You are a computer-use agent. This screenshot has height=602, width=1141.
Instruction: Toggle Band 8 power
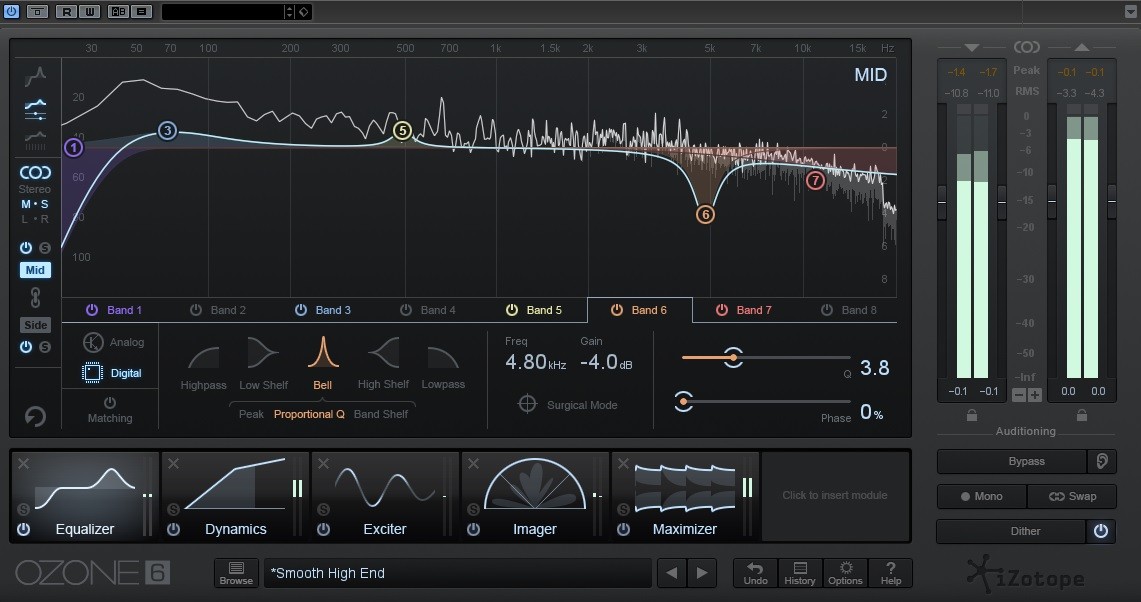click(827, 310)
